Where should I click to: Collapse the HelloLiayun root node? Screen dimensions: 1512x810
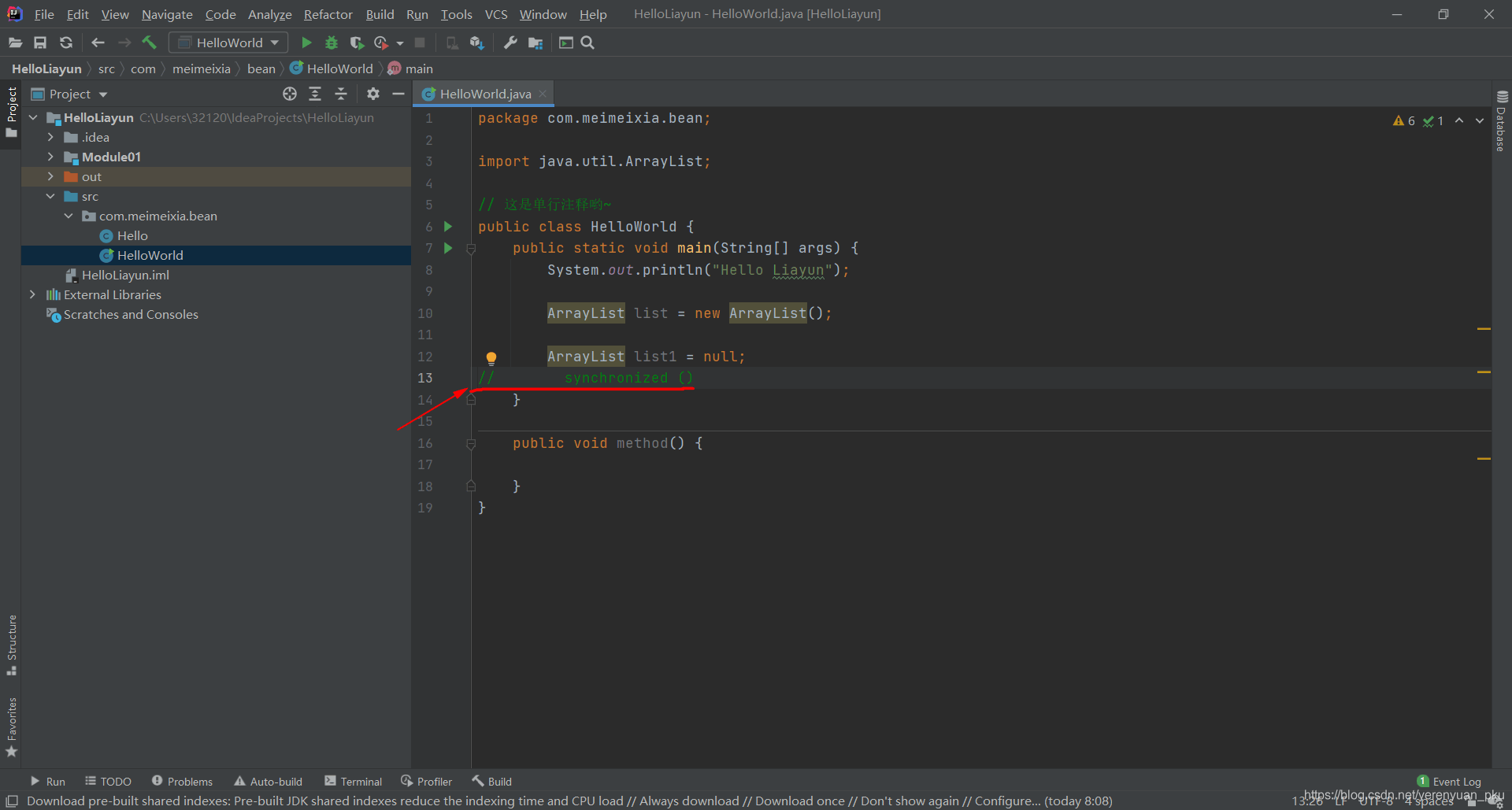tap(33, 117)
